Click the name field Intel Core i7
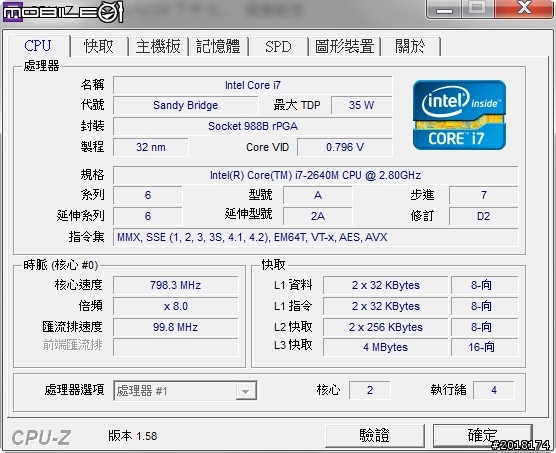This screenshot has height=453, width=556. tap(252, 85)
